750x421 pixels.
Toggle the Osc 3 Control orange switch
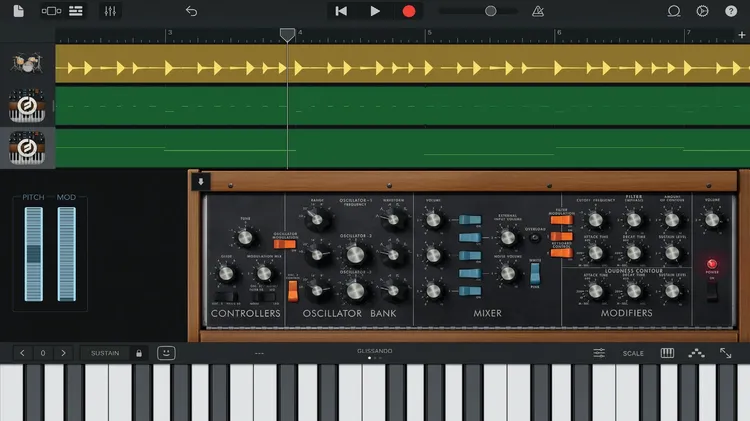click(x=293, y=290)
